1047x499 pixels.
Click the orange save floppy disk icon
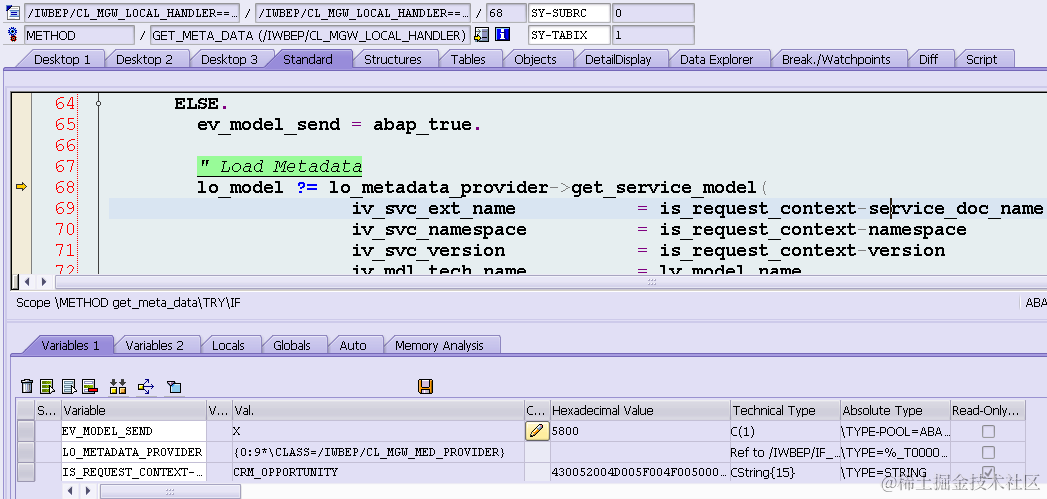point(425,385)
